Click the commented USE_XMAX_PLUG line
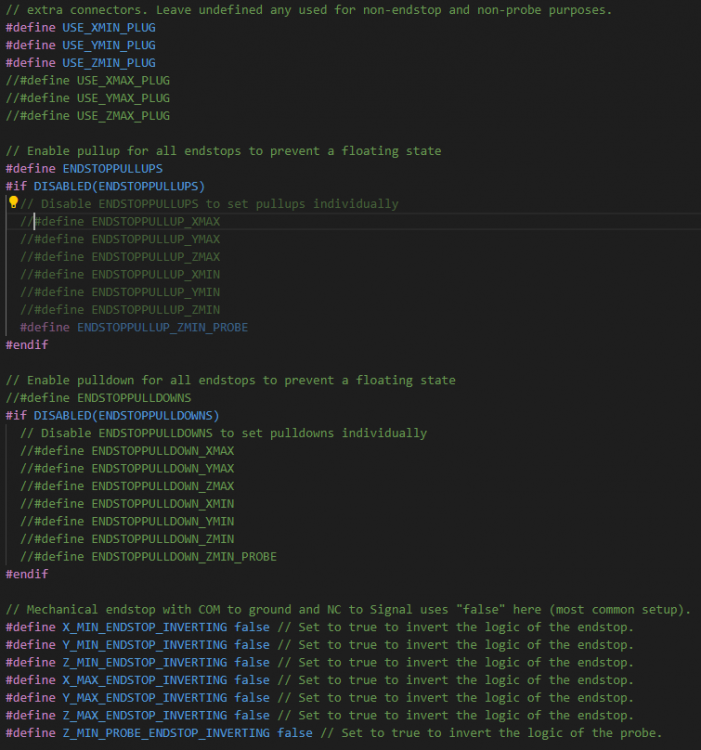The width and height of the screenshot is (701, 750). [x=87, y=80]
